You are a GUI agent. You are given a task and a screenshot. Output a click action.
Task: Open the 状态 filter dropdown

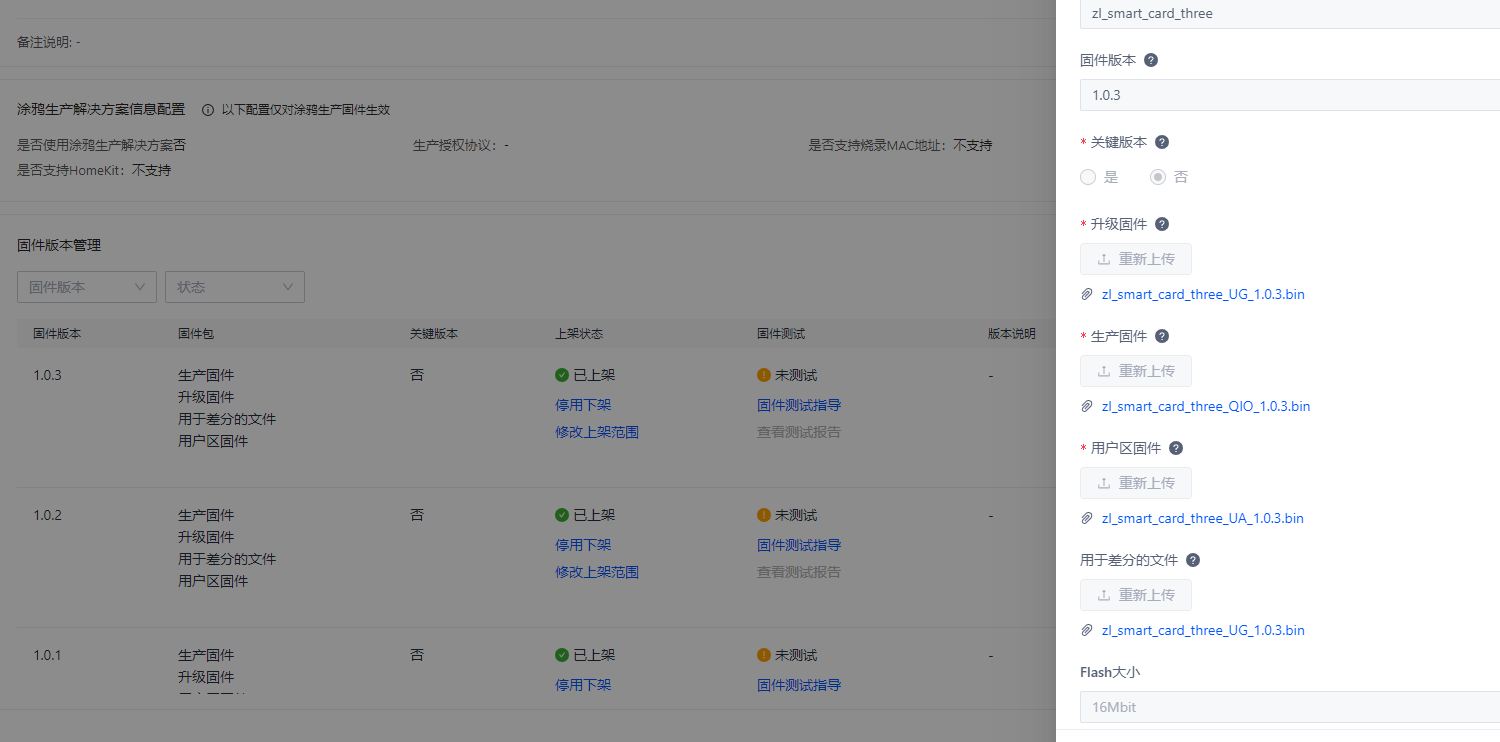(x=235, y=287)
